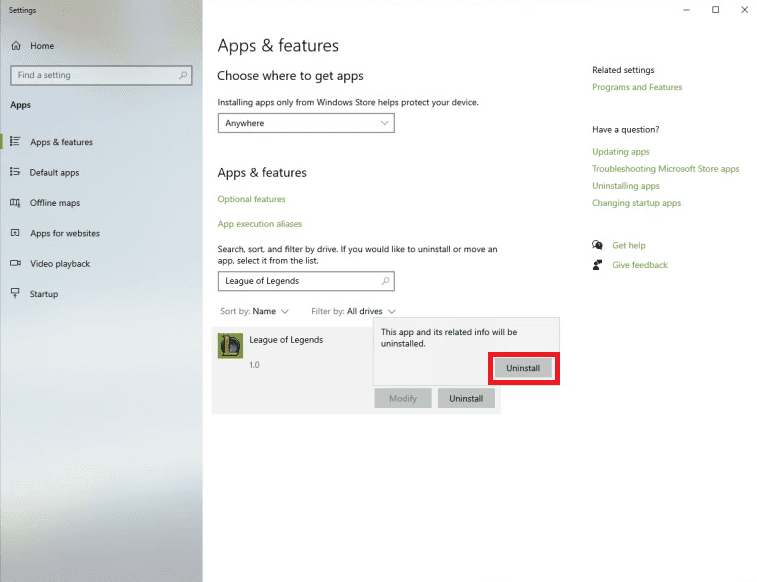Focus the Find a setting search field
This screenshot has width=757, height=582.
coord(101,75)
